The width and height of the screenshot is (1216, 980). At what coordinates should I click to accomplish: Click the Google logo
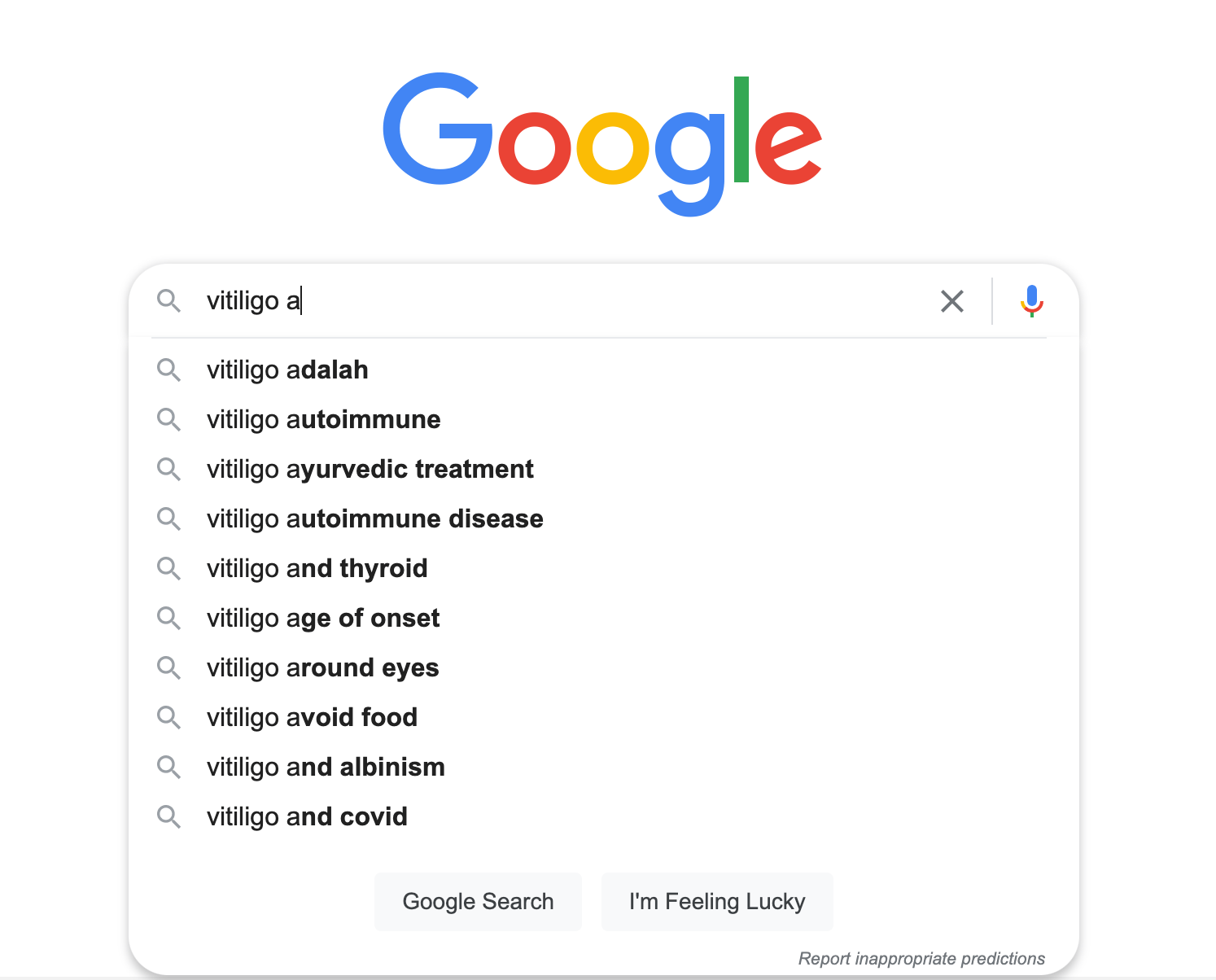602,142
